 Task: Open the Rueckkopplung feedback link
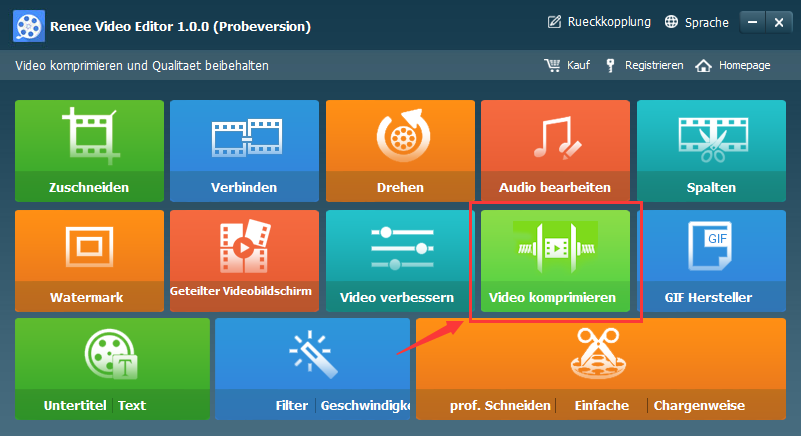pyautogui.click(x=609, y=22)
